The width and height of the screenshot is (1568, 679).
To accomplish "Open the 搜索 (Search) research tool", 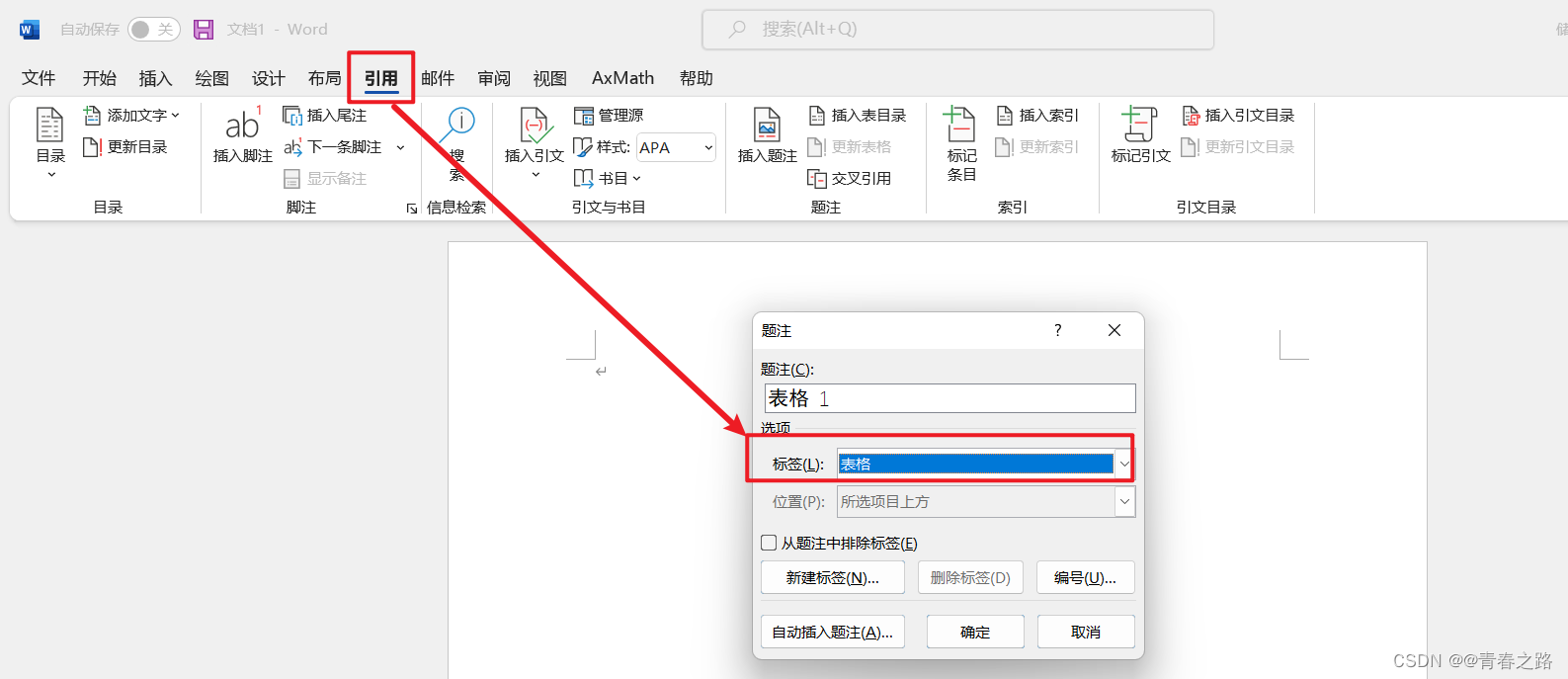I will [456, 144].
